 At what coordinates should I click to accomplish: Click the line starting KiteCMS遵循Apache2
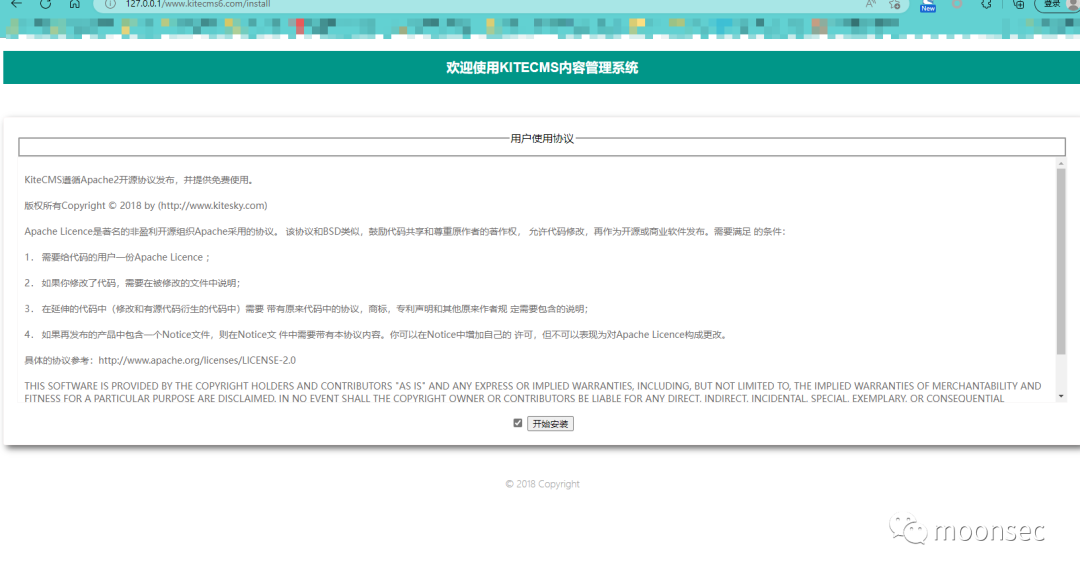141,180
